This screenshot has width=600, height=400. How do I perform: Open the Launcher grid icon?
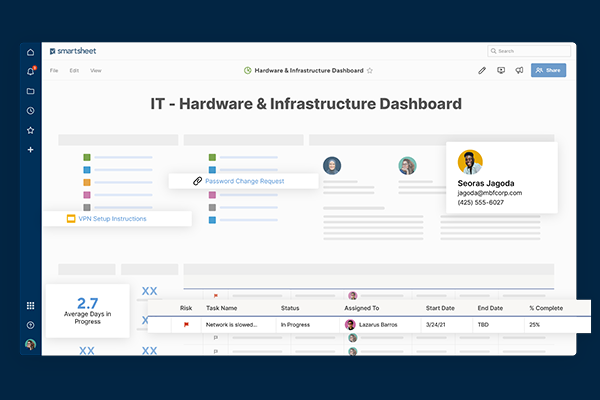[x=31, y=305]
